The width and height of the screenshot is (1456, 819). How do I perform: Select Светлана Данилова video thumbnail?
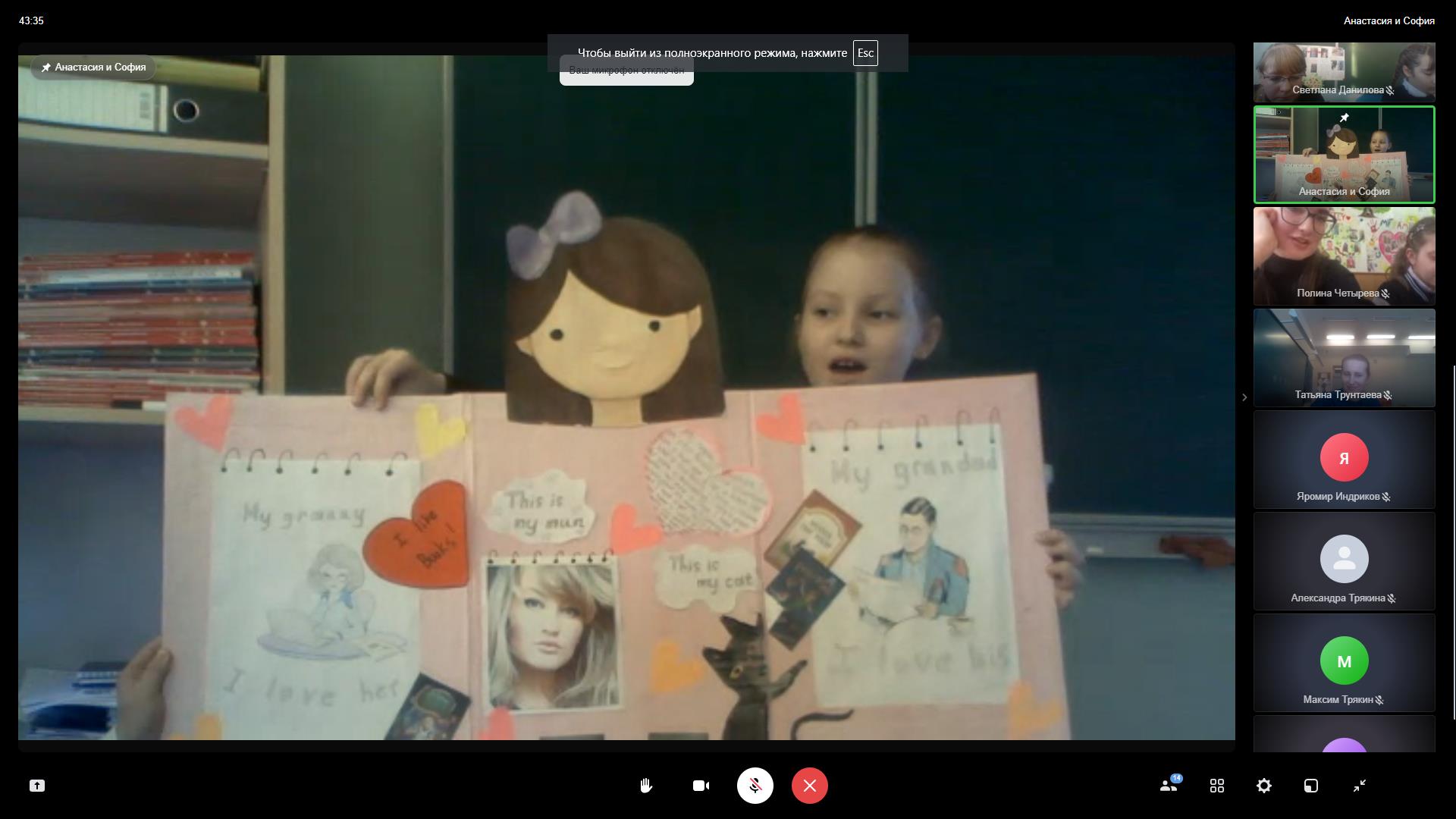point(1344,72)
